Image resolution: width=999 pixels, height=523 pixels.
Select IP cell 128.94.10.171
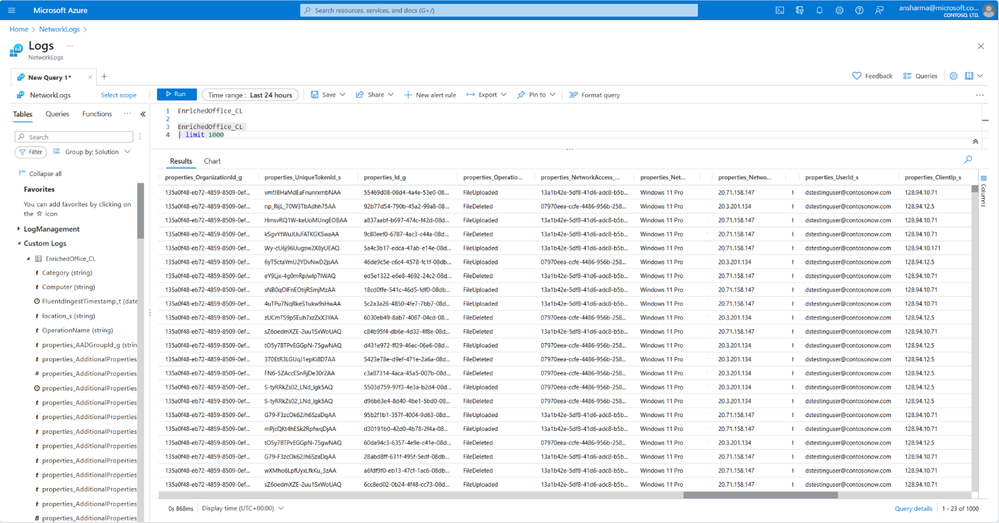(x=923, y=248)
